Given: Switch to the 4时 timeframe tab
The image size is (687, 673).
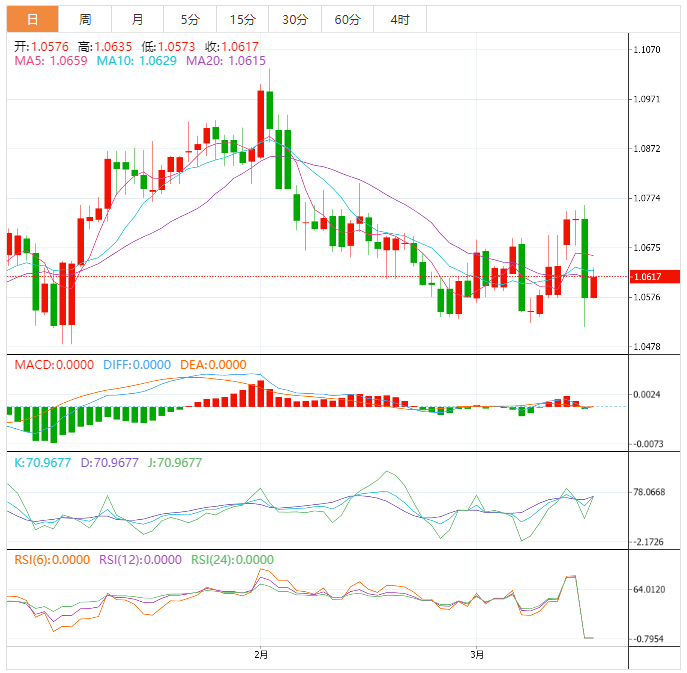Looking at the screenshot, I should [400, 19].
